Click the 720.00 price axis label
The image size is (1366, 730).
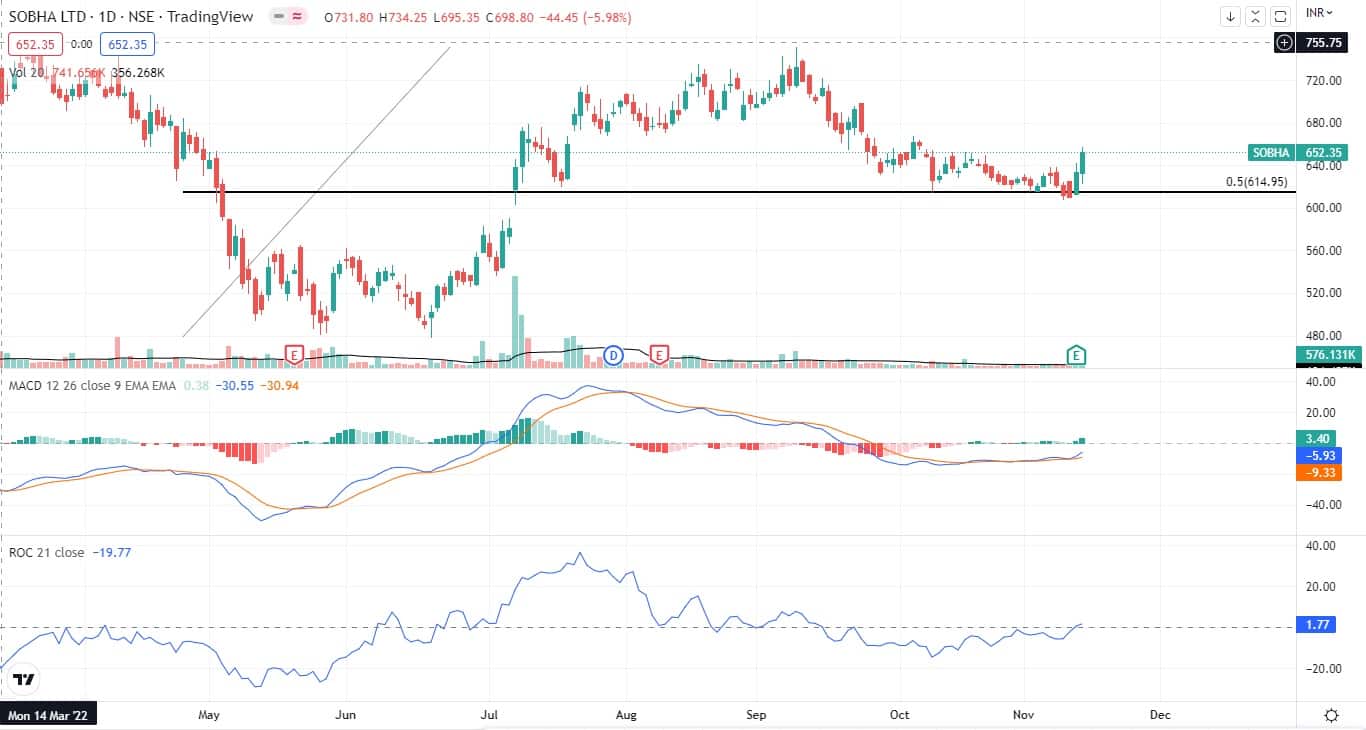click(x=1323, y=80)
